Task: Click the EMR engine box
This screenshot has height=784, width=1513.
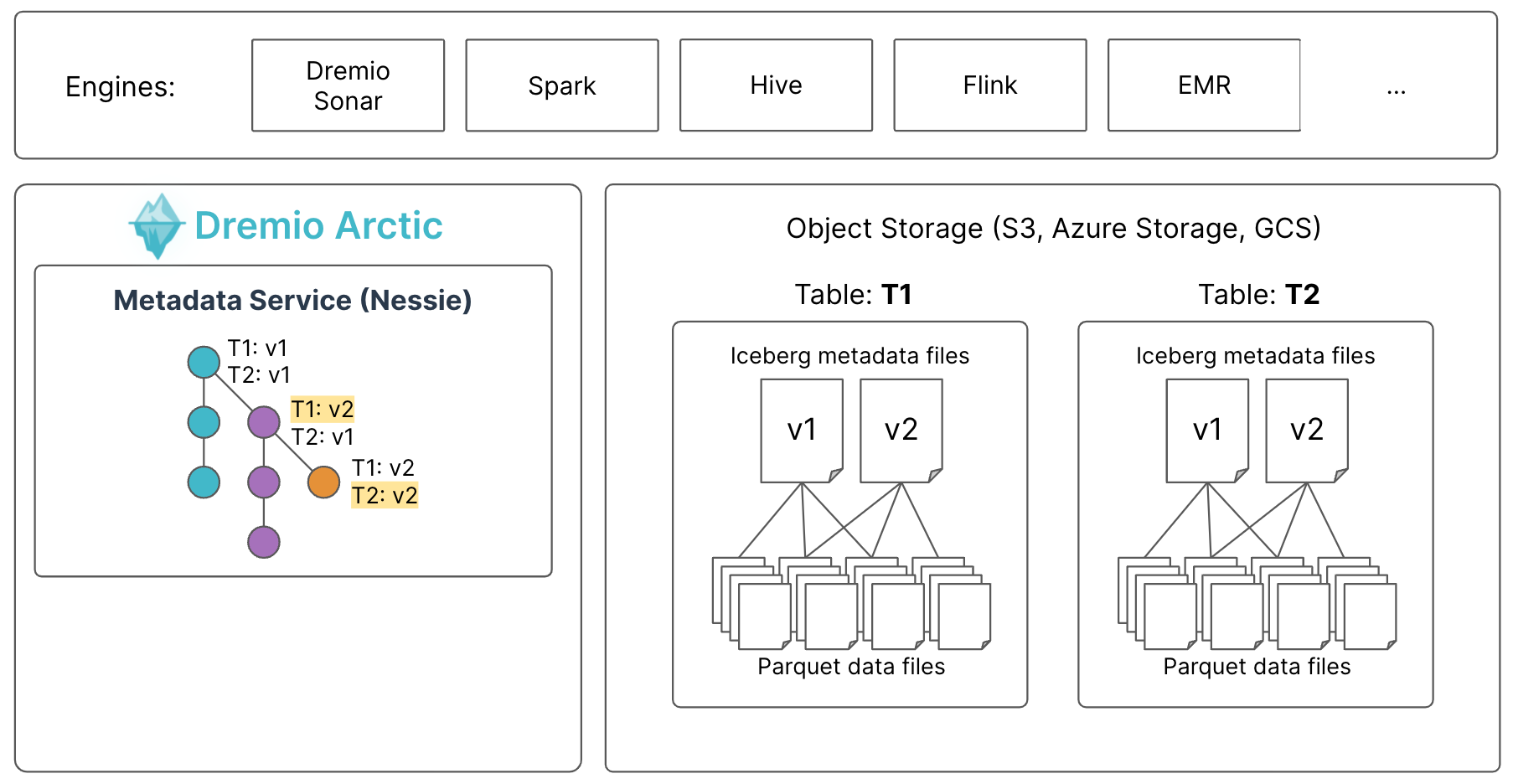Action: click(x=1204, y=85)
